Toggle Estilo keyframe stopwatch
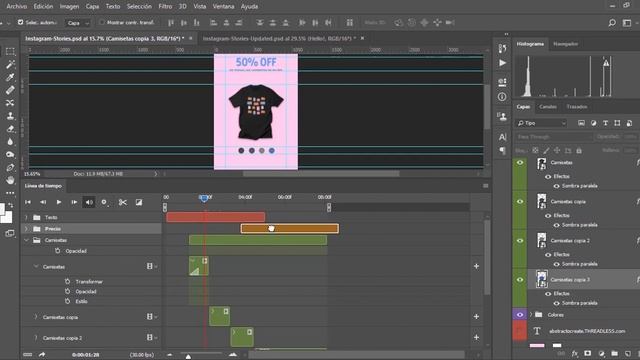Image resolution: width=640 pixels, height=360 pixels. [x=67, y=301]
